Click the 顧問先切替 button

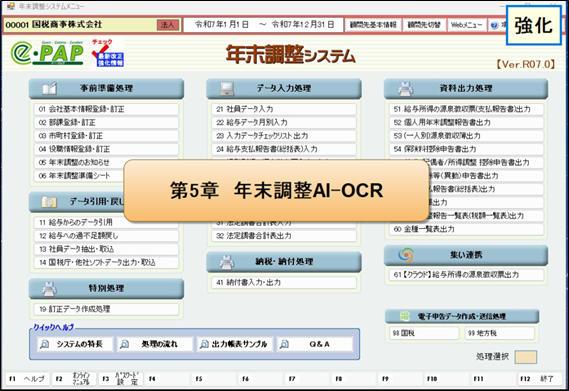(x=424, y=25)
